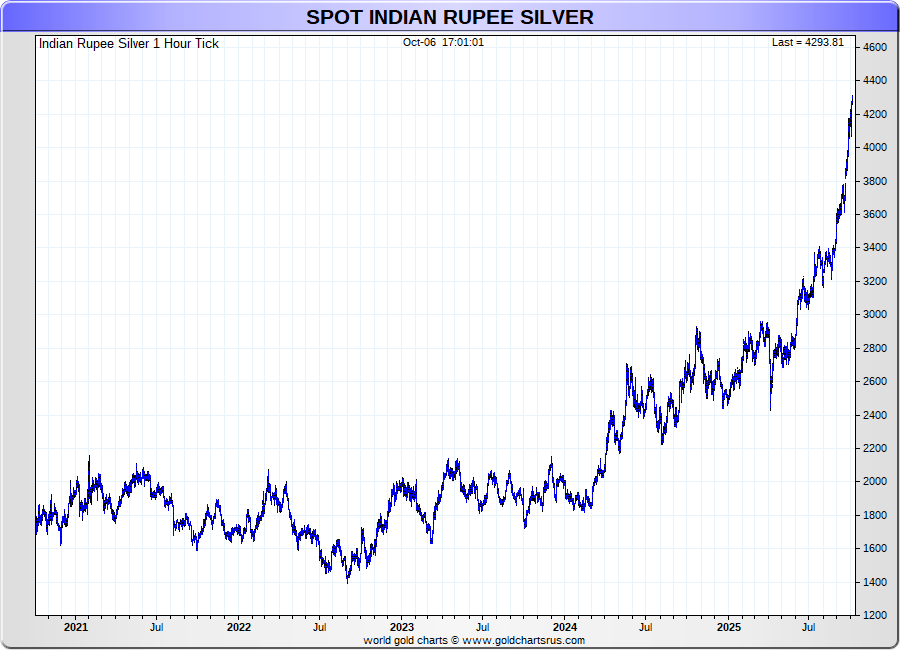
Task: Click the 2024 year label on time axis
Action: [565, 628]
